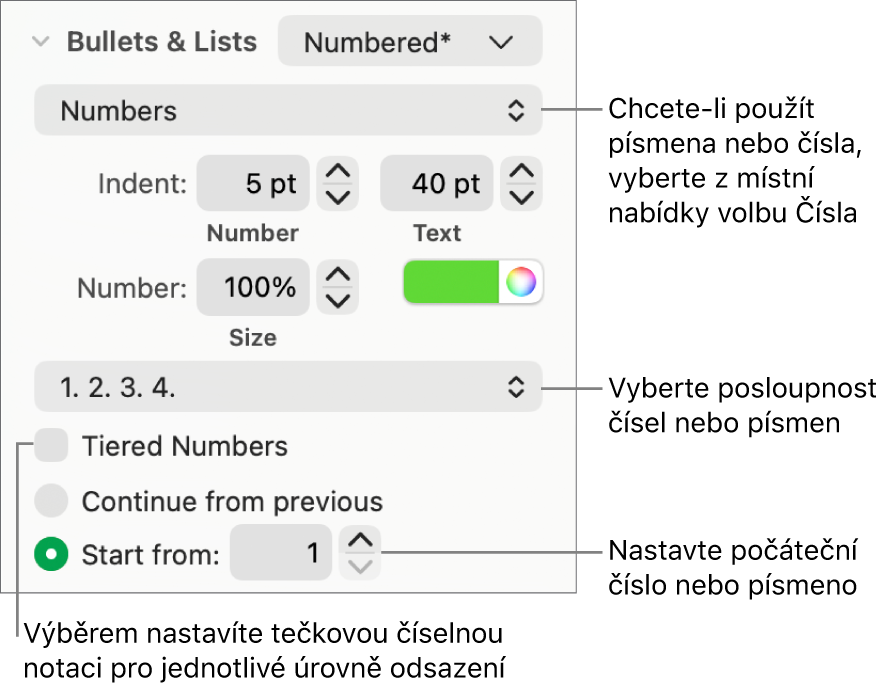Open the Numbers format pop-up menu
The width and height of the screenshot is (894, 689).
(288, 110)
